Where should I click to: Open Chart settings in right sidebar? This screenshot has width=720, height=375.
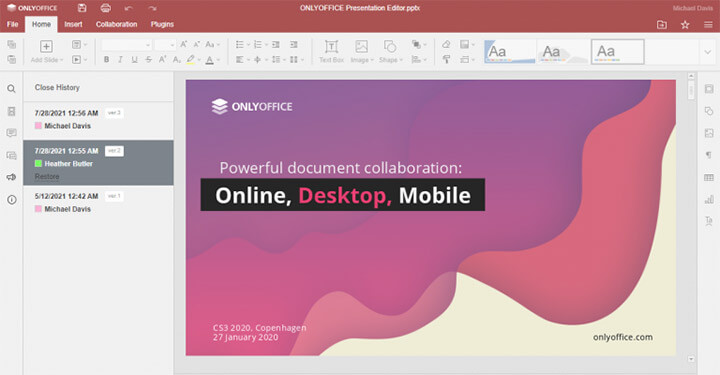coord(709,200)
